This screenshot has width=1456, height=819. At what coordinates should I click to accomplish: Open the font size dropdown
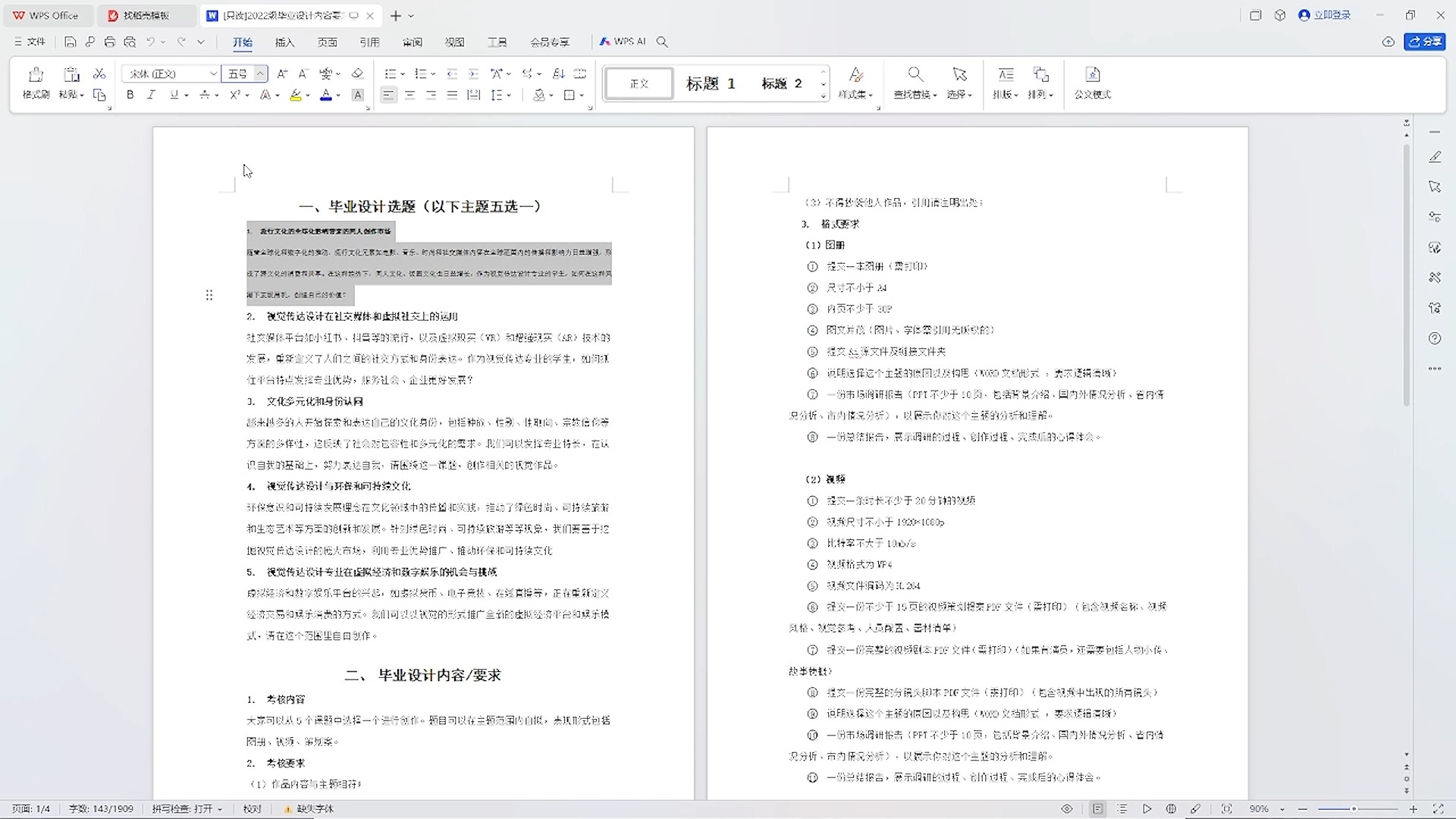pos(260,74)
